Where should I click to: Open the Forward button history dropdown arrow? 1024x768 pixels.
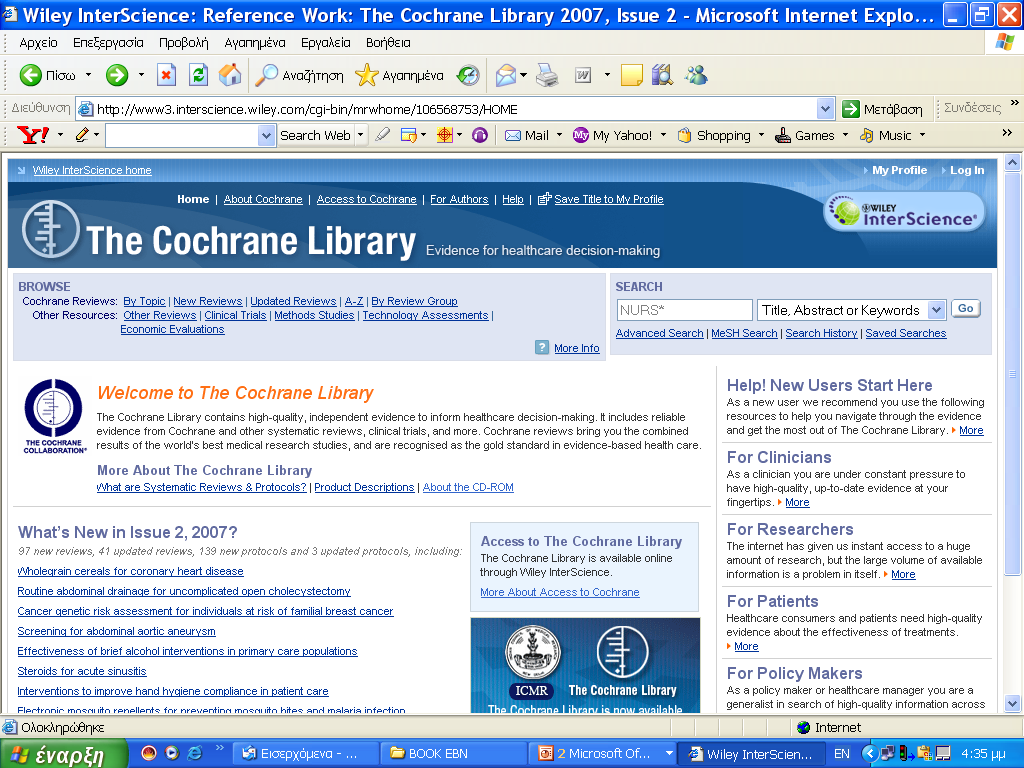pyautogui.click(x=141, y=76)
